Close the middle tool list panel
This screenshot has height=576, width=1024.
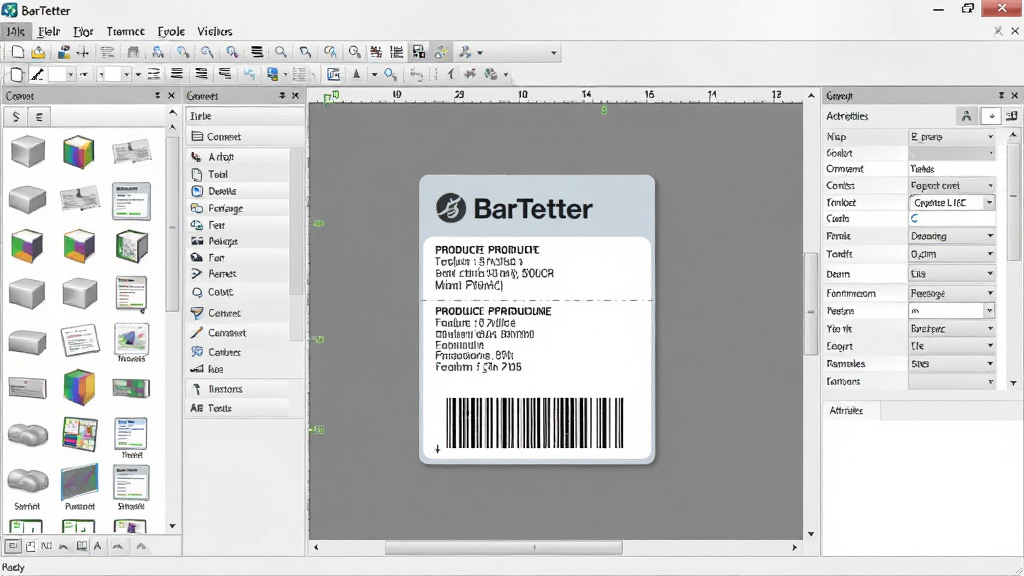tap(295, 95)
